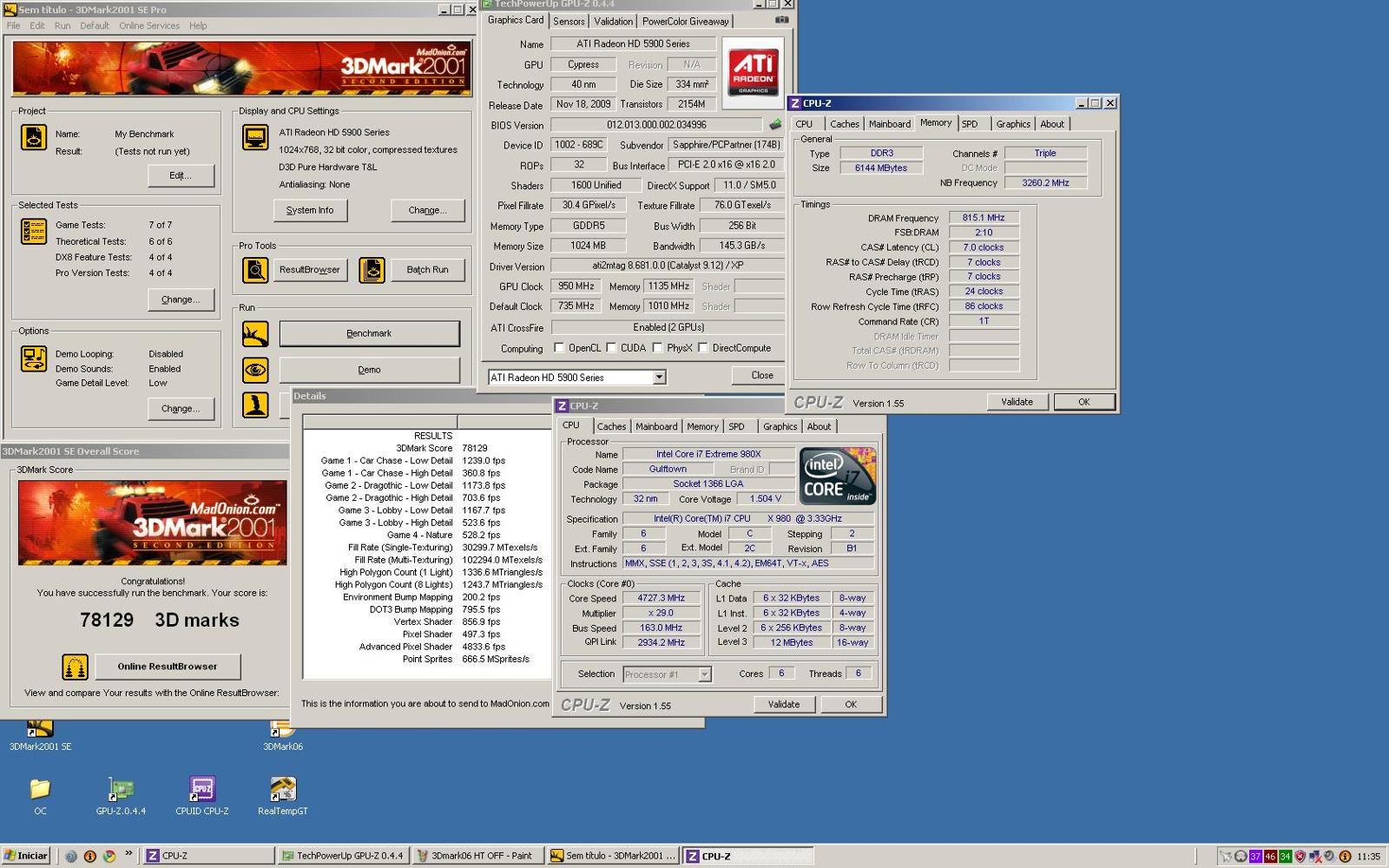Click the Demo button
The width and height of the screenshot is (1389, 868).
[x=369, y=370]
